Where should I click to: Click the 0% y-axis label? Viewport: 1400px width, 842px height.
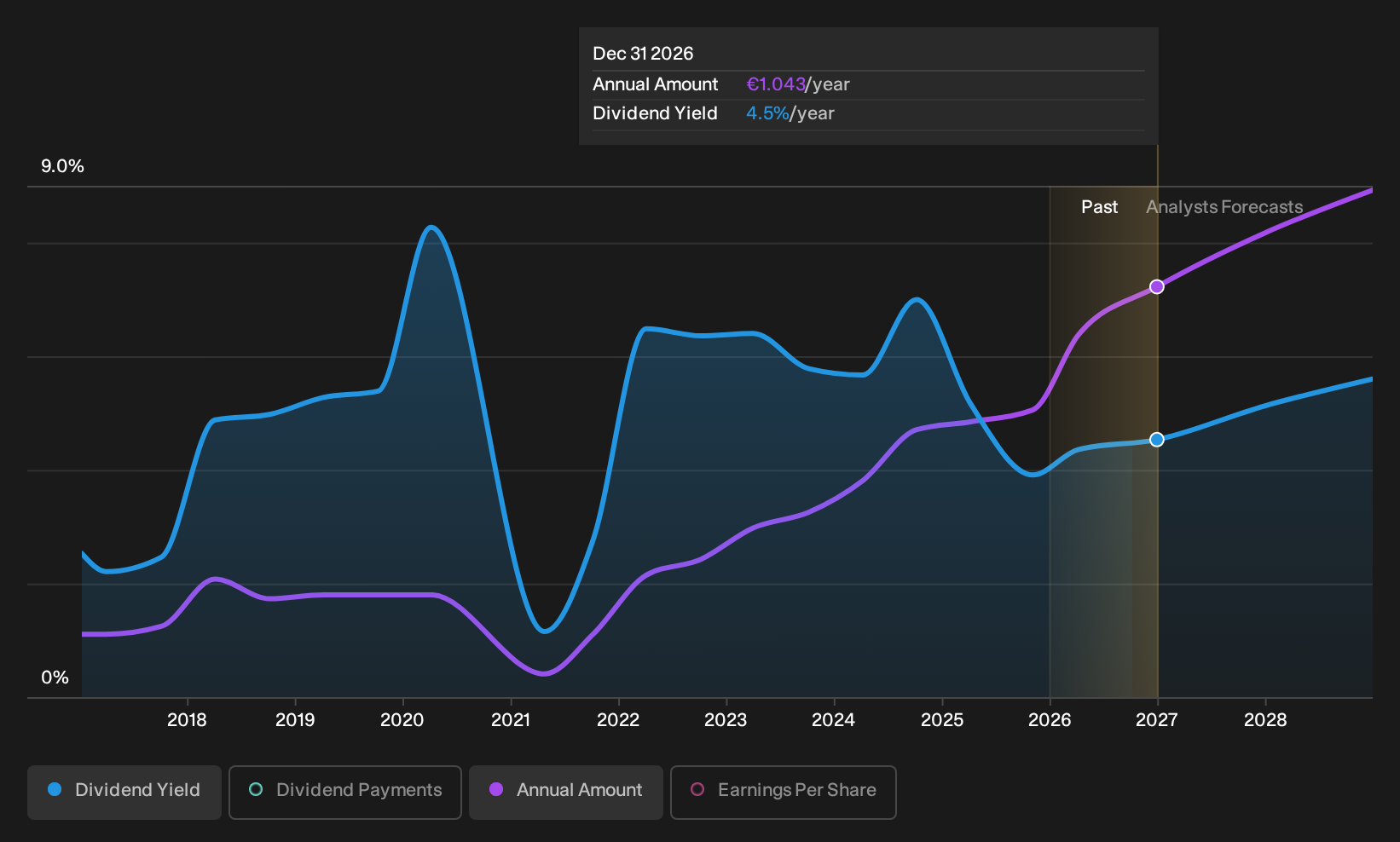(55, 678)
